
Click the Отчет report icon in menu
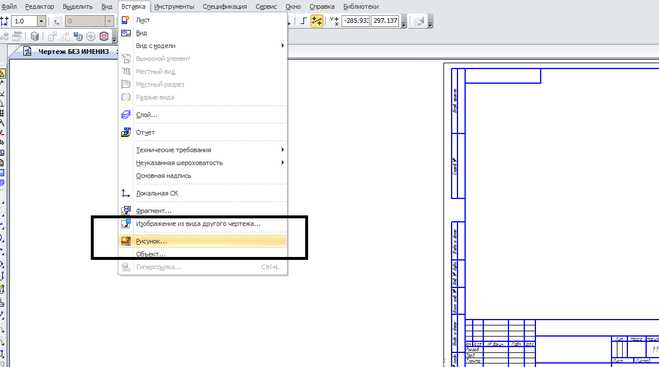pos(126,132)
